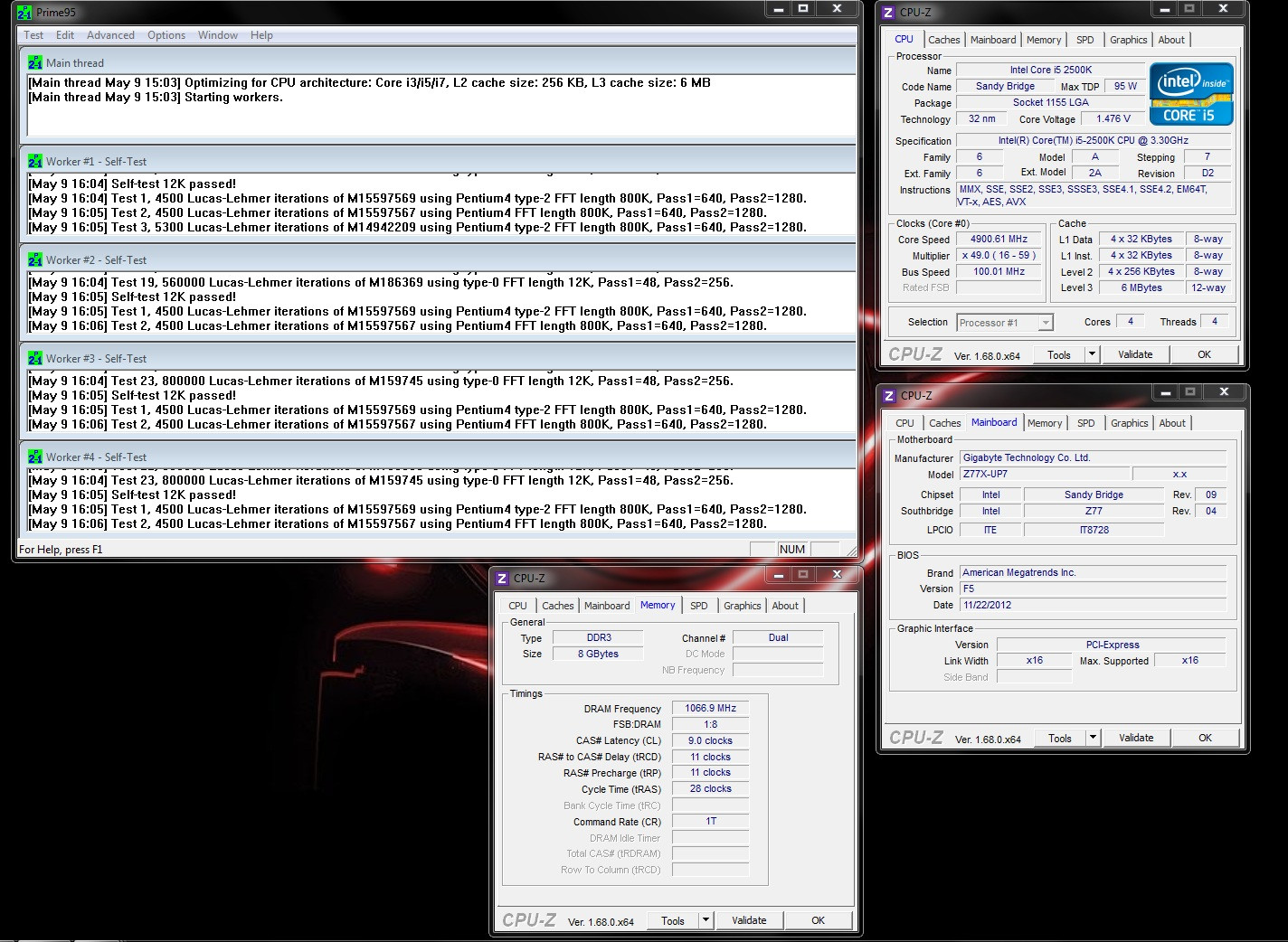Click Tools button in Mainboard CPU-Z window
The width and height of the screenshot is (1288, 942).
(x=1060, y=738)
